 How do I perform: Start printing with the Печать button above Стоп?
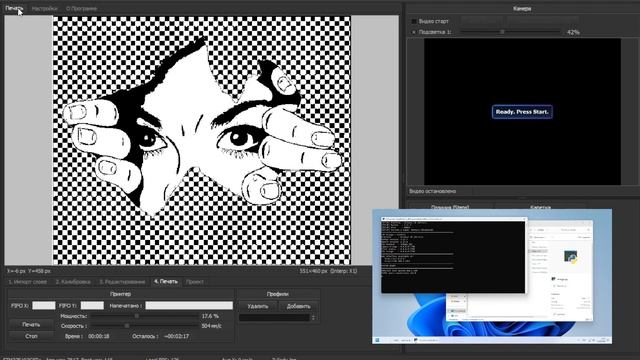(31, 324)
